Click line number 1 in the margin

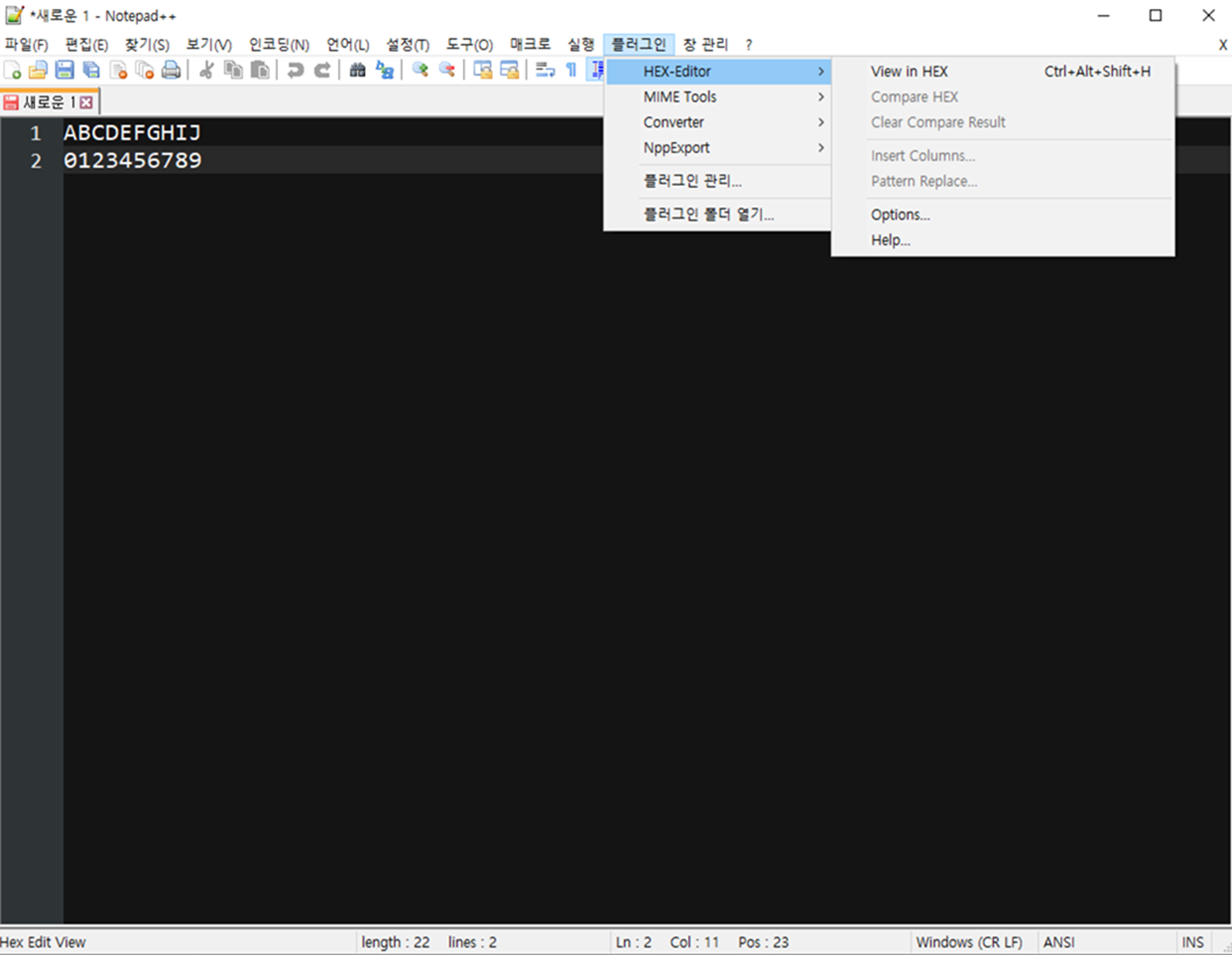coord(35,134)
